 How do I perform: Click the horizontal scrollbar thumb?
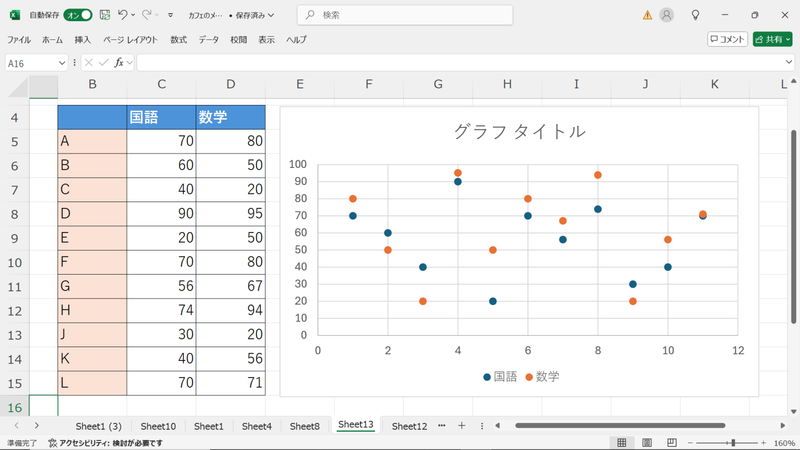620,426
